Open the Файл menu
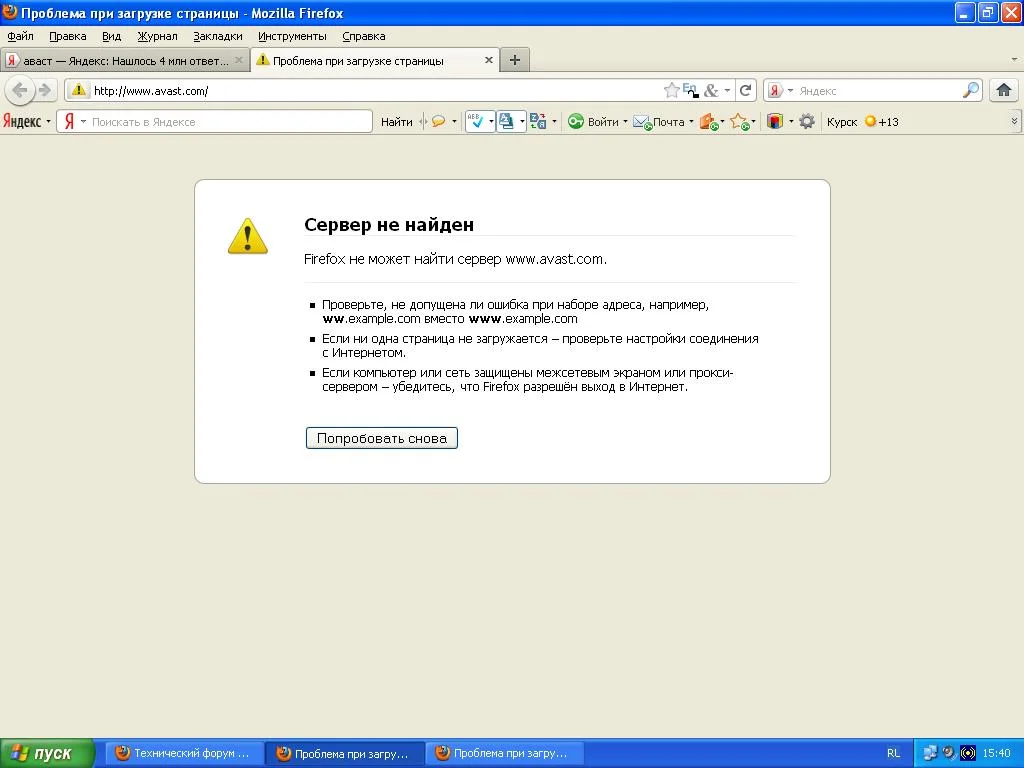This screenshot has height=768, width=1024. [x=20, y=36]
